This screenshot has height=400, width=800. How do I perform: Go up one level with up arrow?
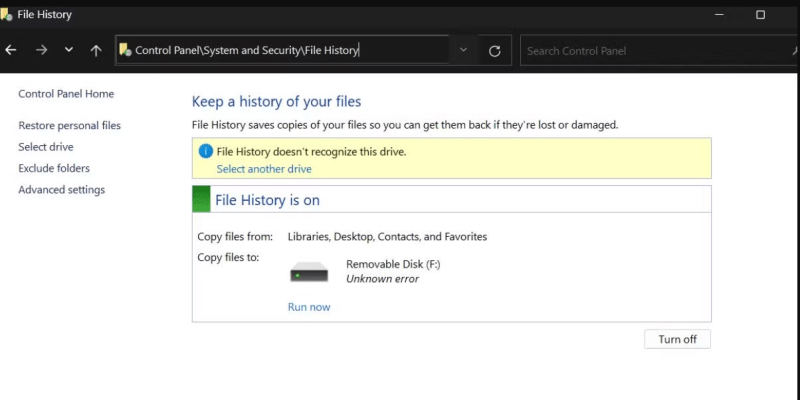pos(96,50)
